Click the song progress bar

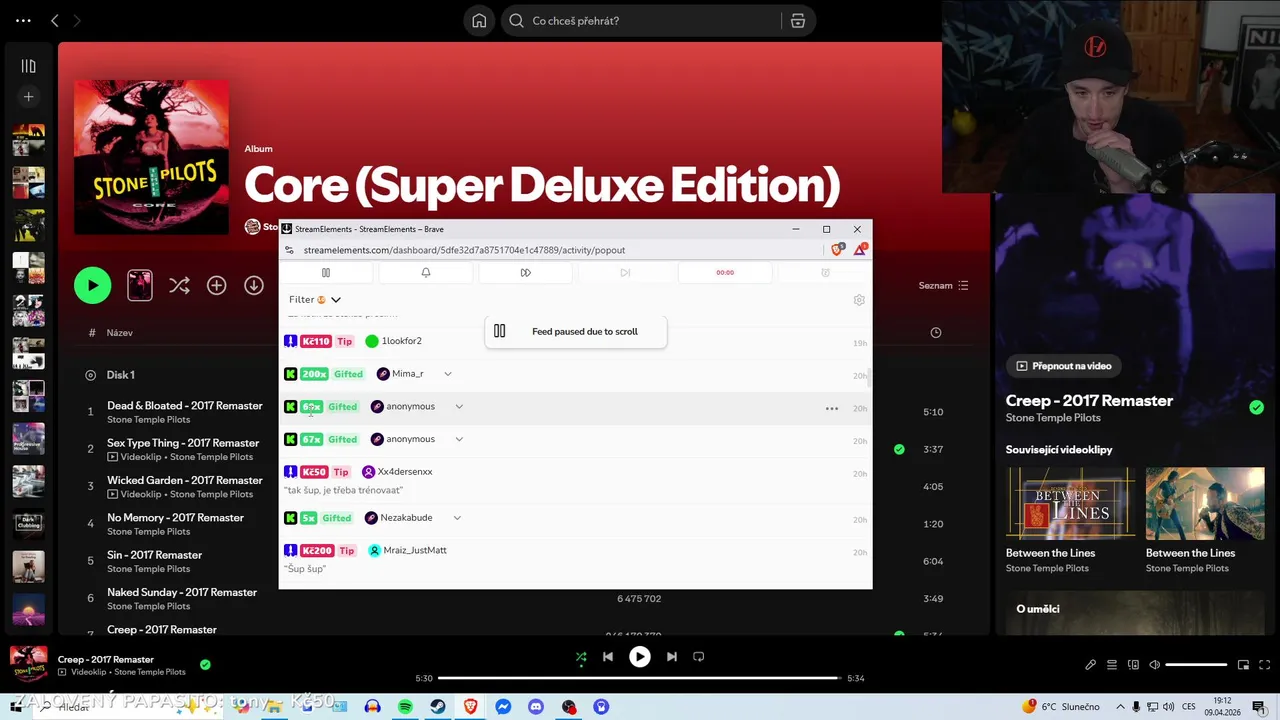639,678
